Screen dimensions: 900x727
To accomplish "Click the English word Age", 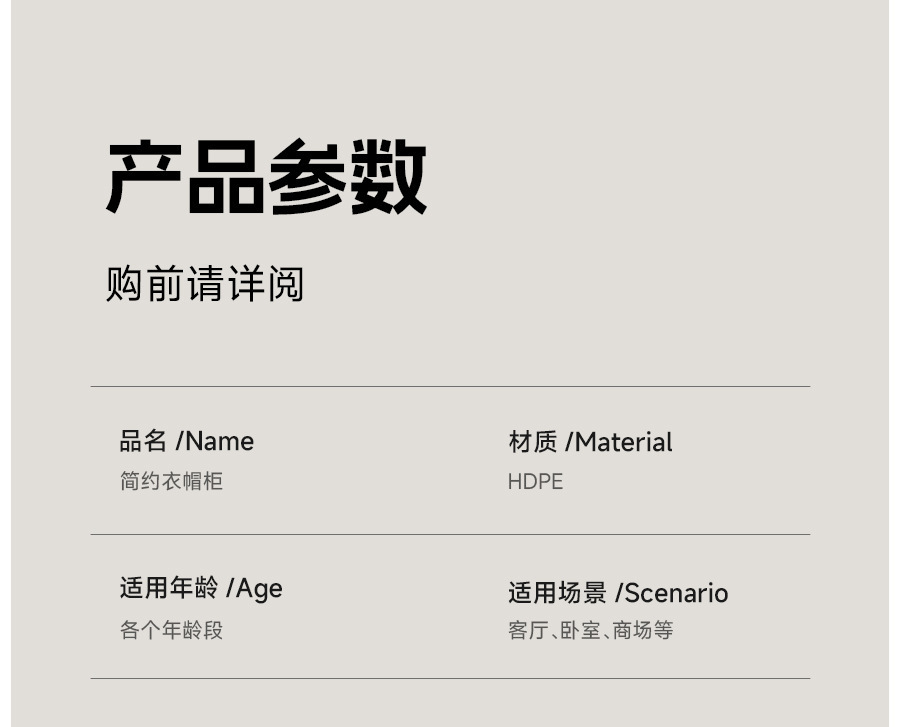I will click(260, 589).
